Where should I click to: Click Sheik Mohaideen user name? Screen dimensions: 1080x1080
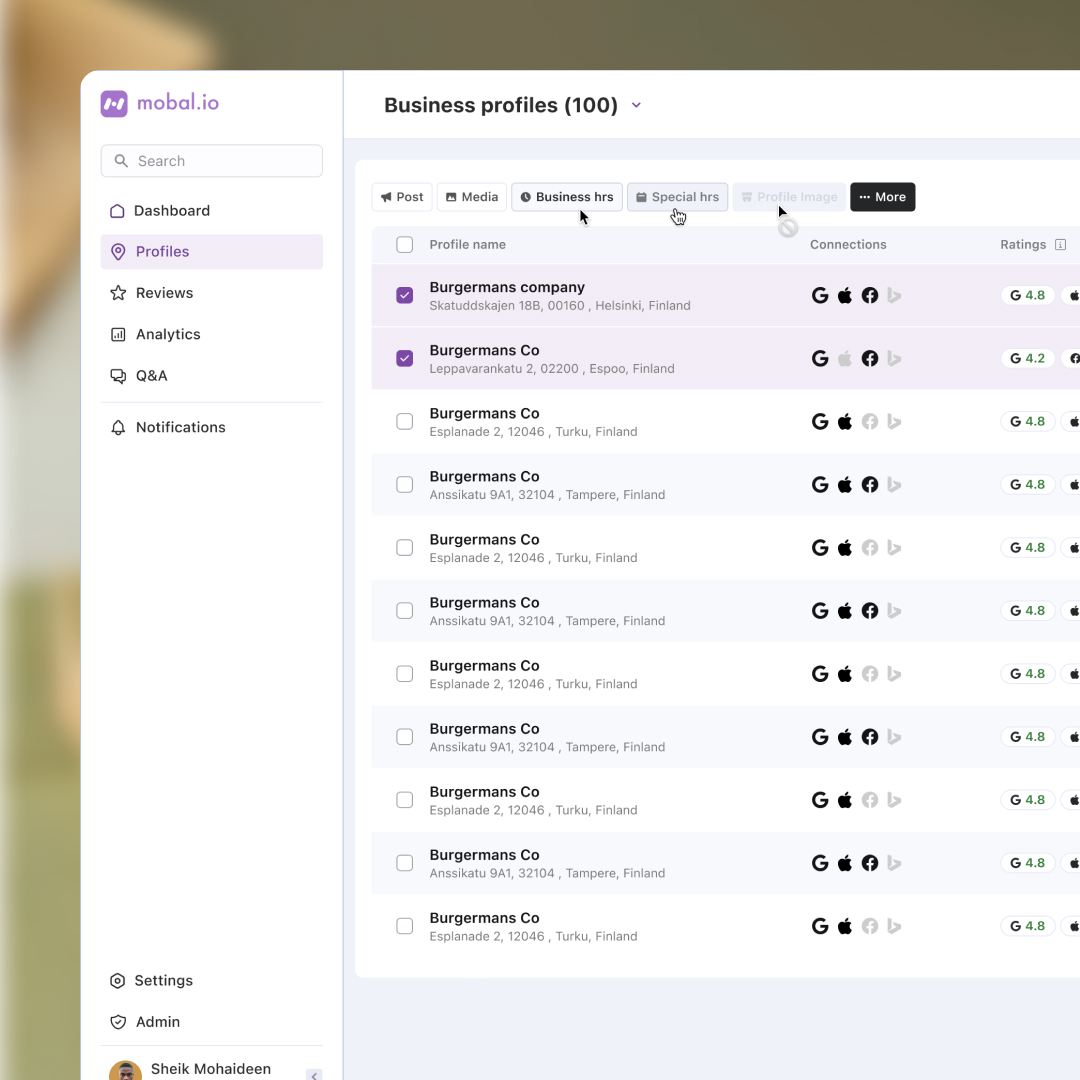pos(211,1069)
